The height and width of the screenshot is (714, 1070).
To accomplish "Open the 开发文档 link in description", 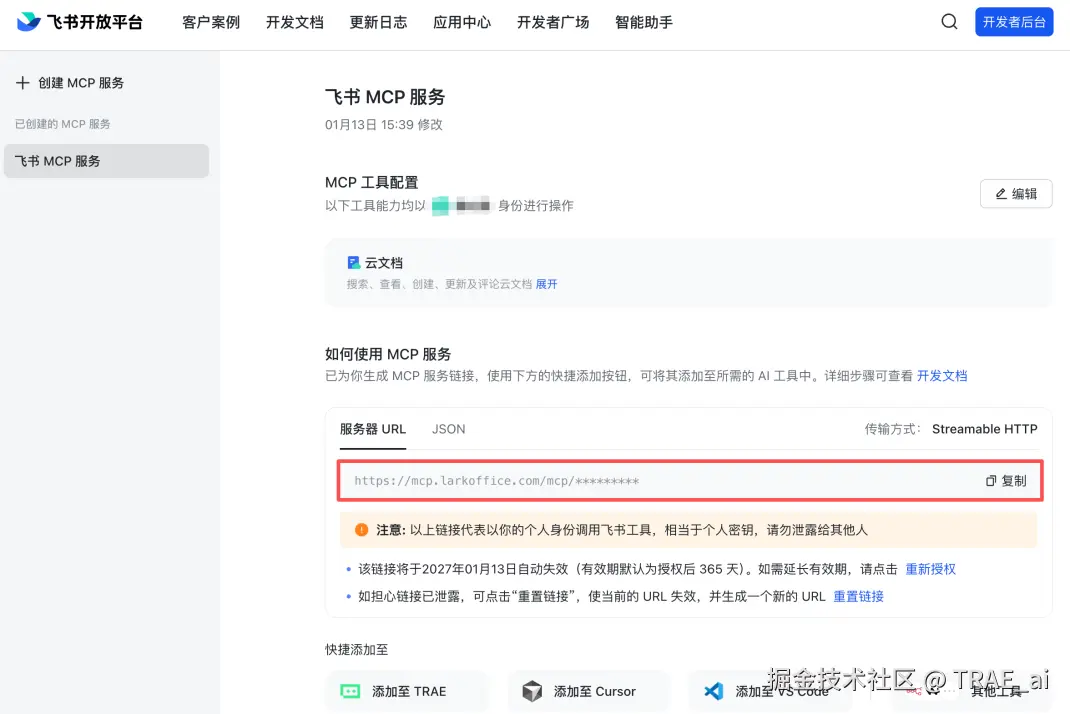I will pos(942,375).
